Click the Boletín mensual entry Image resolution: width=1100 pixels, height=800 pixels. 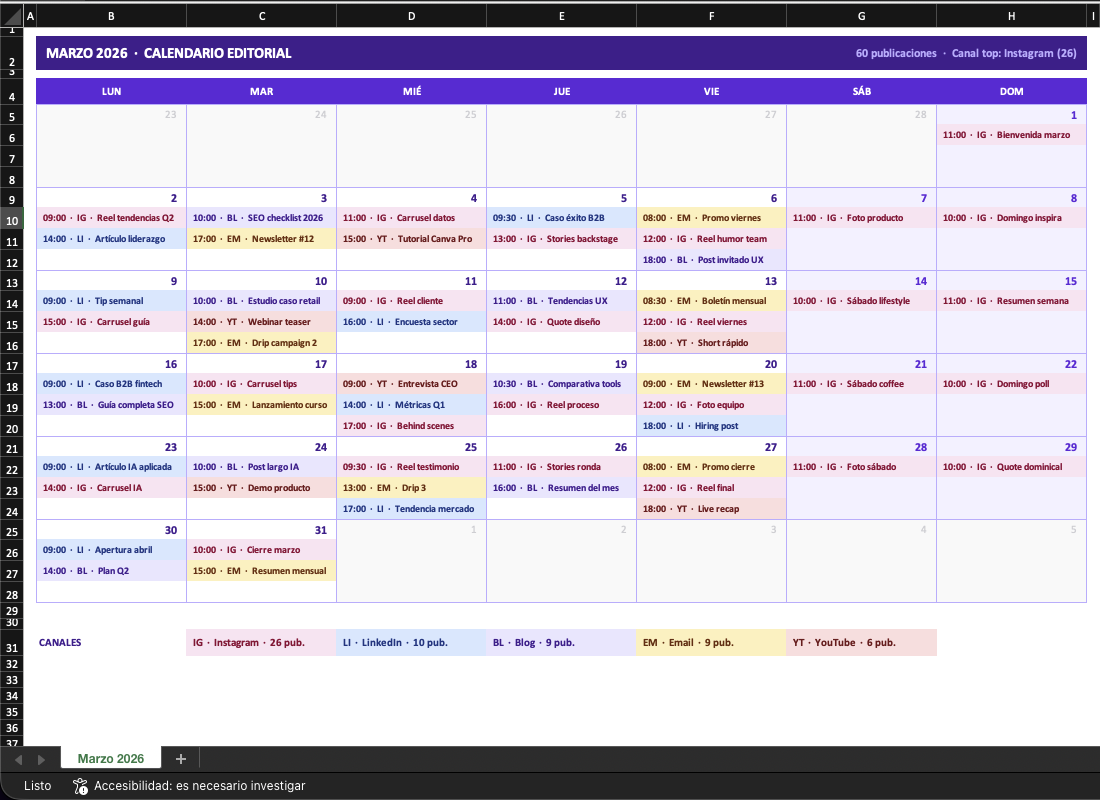point(711,300)
